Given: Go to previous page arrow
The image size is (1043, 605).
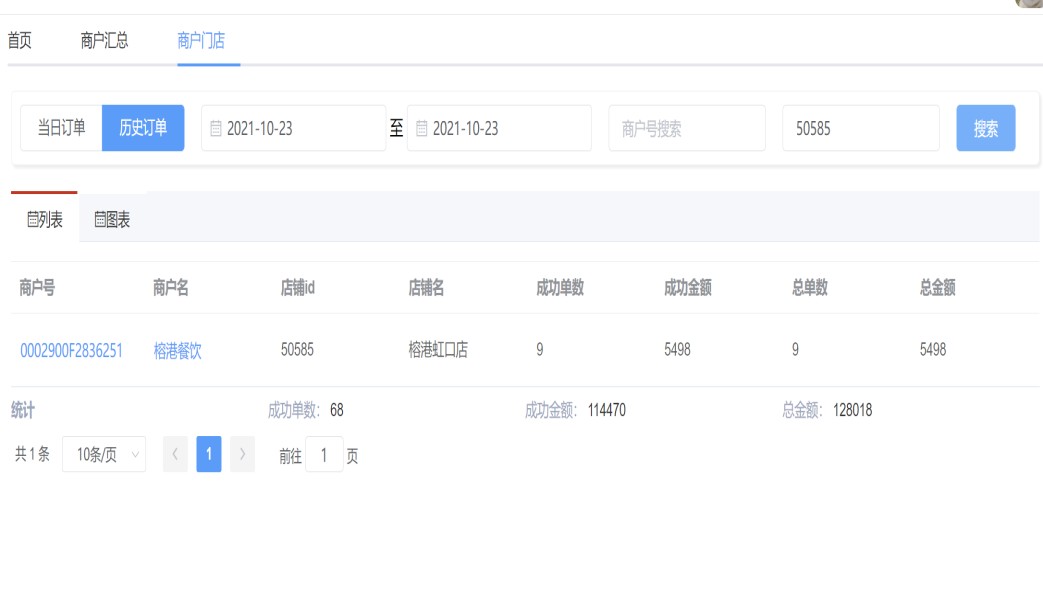Looking at the screenshot, I should (175, 455).
